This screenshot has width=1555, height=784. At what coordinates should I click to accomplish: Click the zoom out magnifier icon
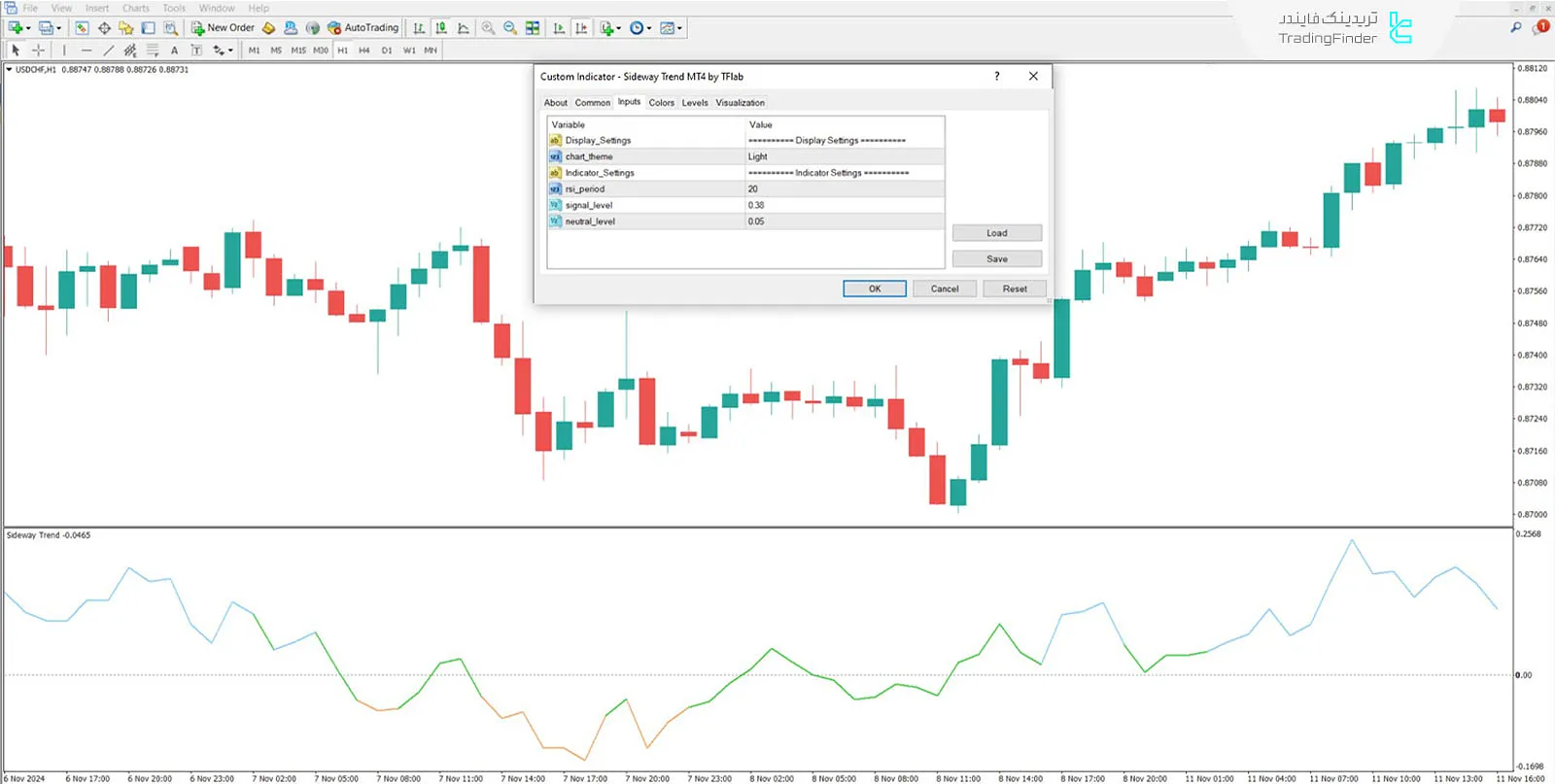510,28
